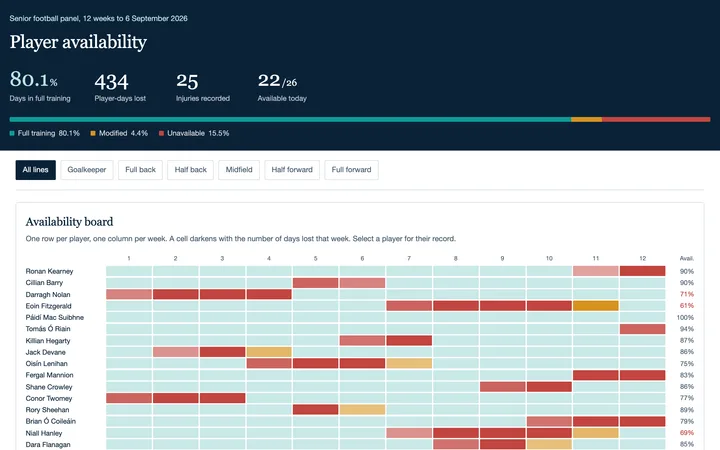Select player Dara Flanagan
This screenshot has width=720, height=450.
click(x=48, y=444)
